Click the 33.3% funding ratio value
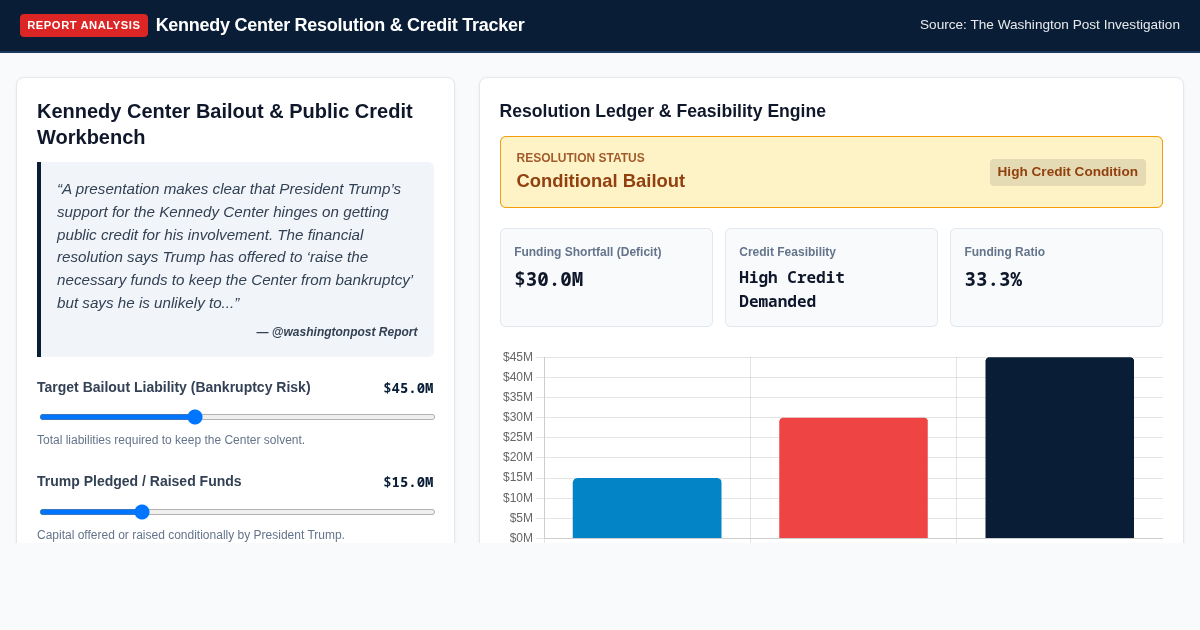The image size is (1200, 630). click(993, 279)
